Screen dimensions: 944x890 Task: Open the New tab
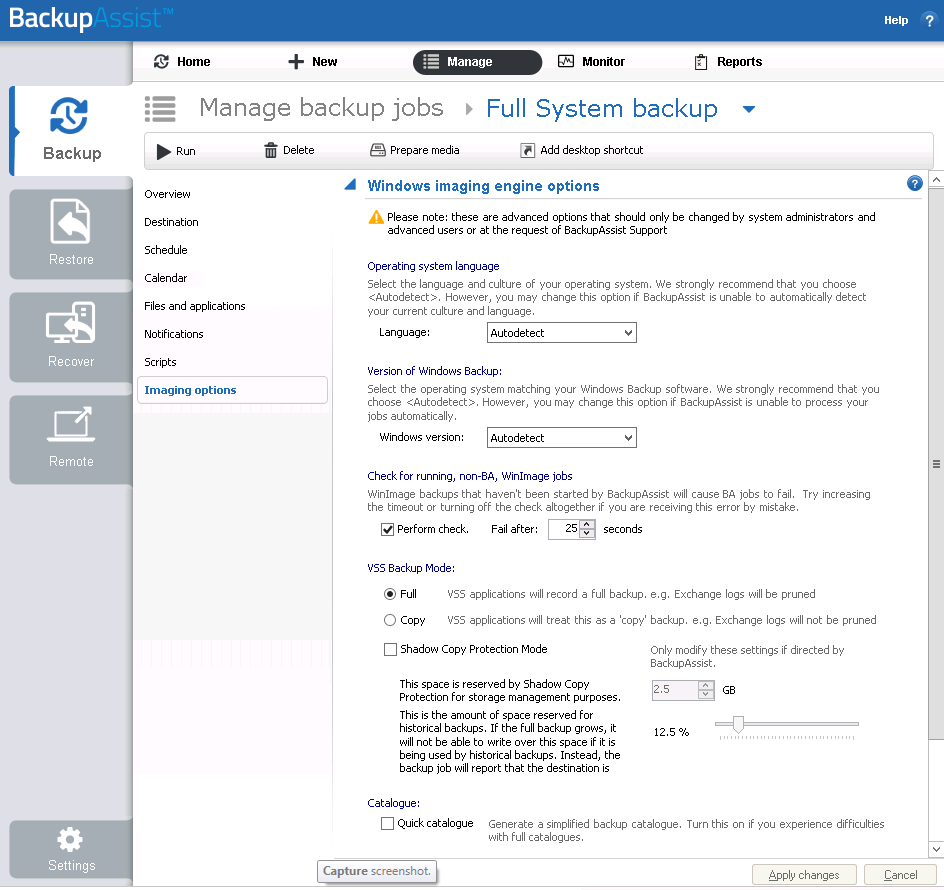coord(312,61)
